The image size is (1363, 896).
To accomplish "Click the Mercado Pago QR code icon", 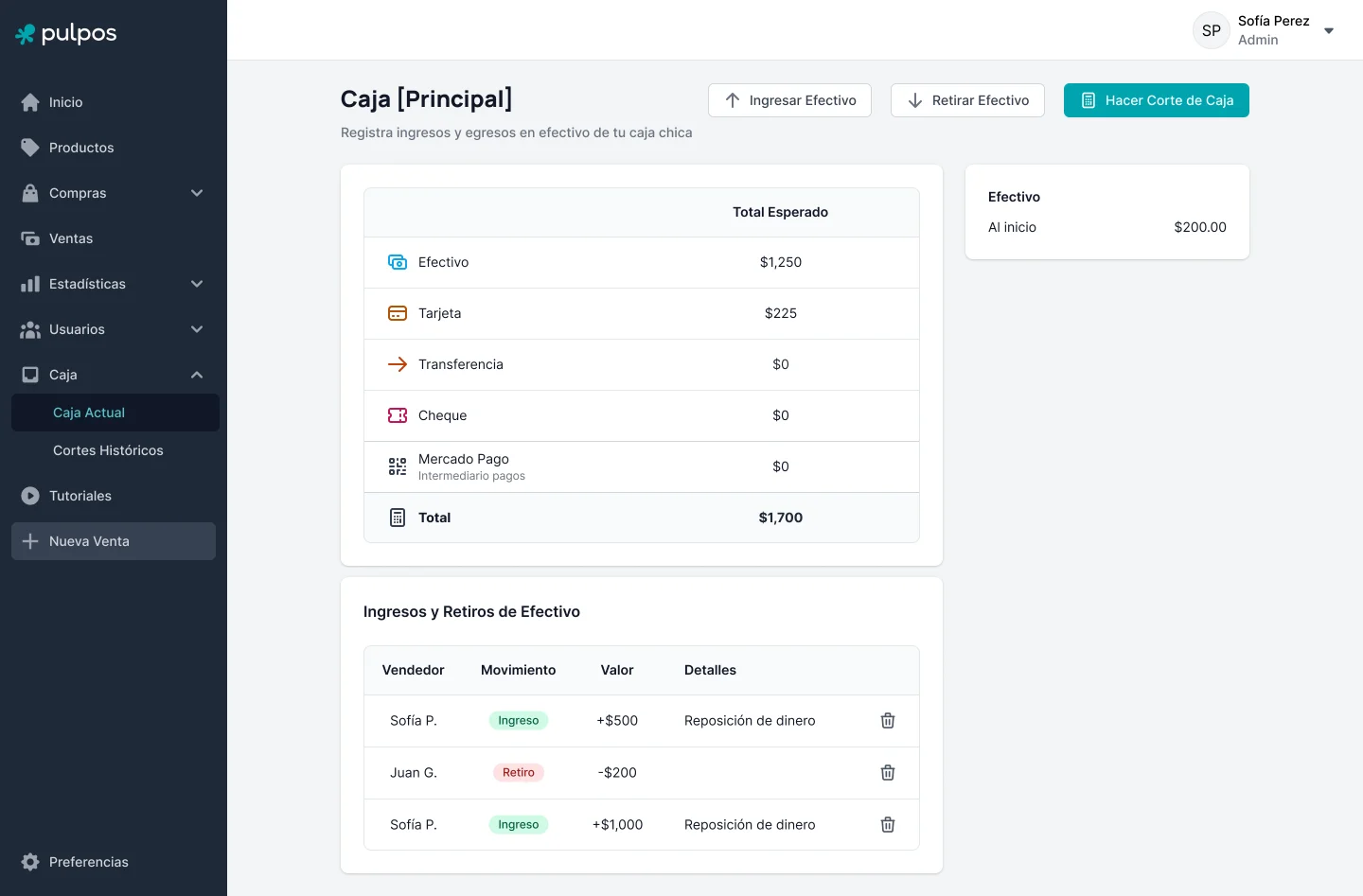I will point(398,466).
